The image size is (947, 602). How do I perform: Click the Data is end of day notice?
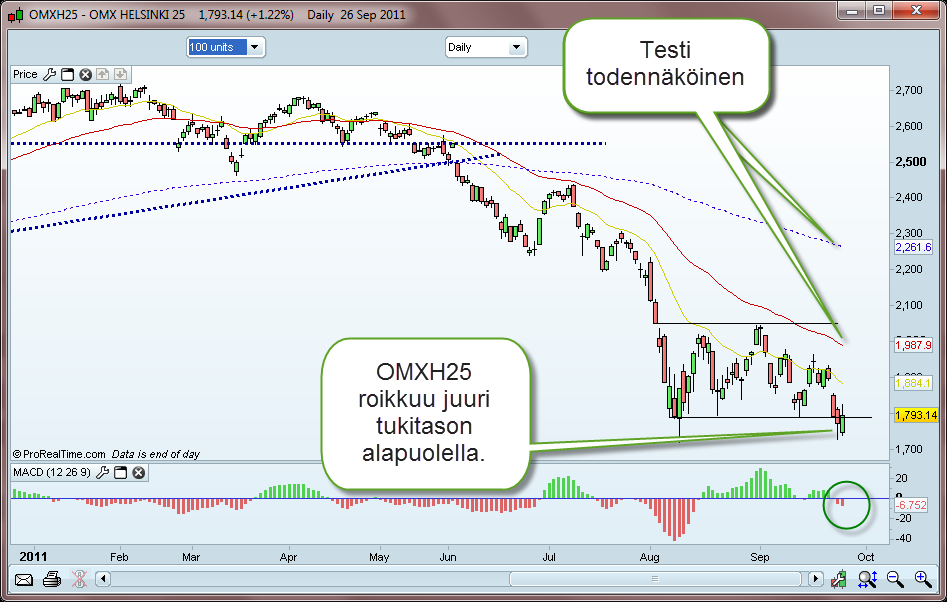coord(156,454)
